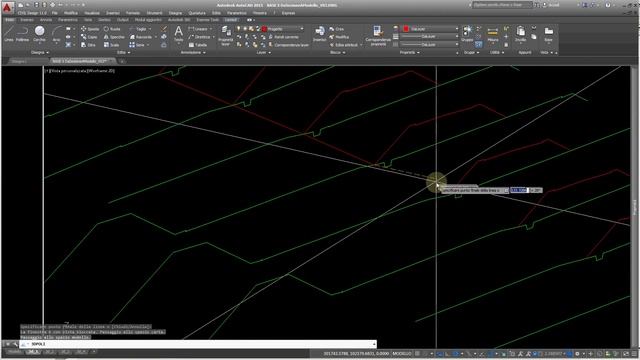640x360 pixels.
Task: Click the Specchio mirror tool
Action: coord(114,37)
